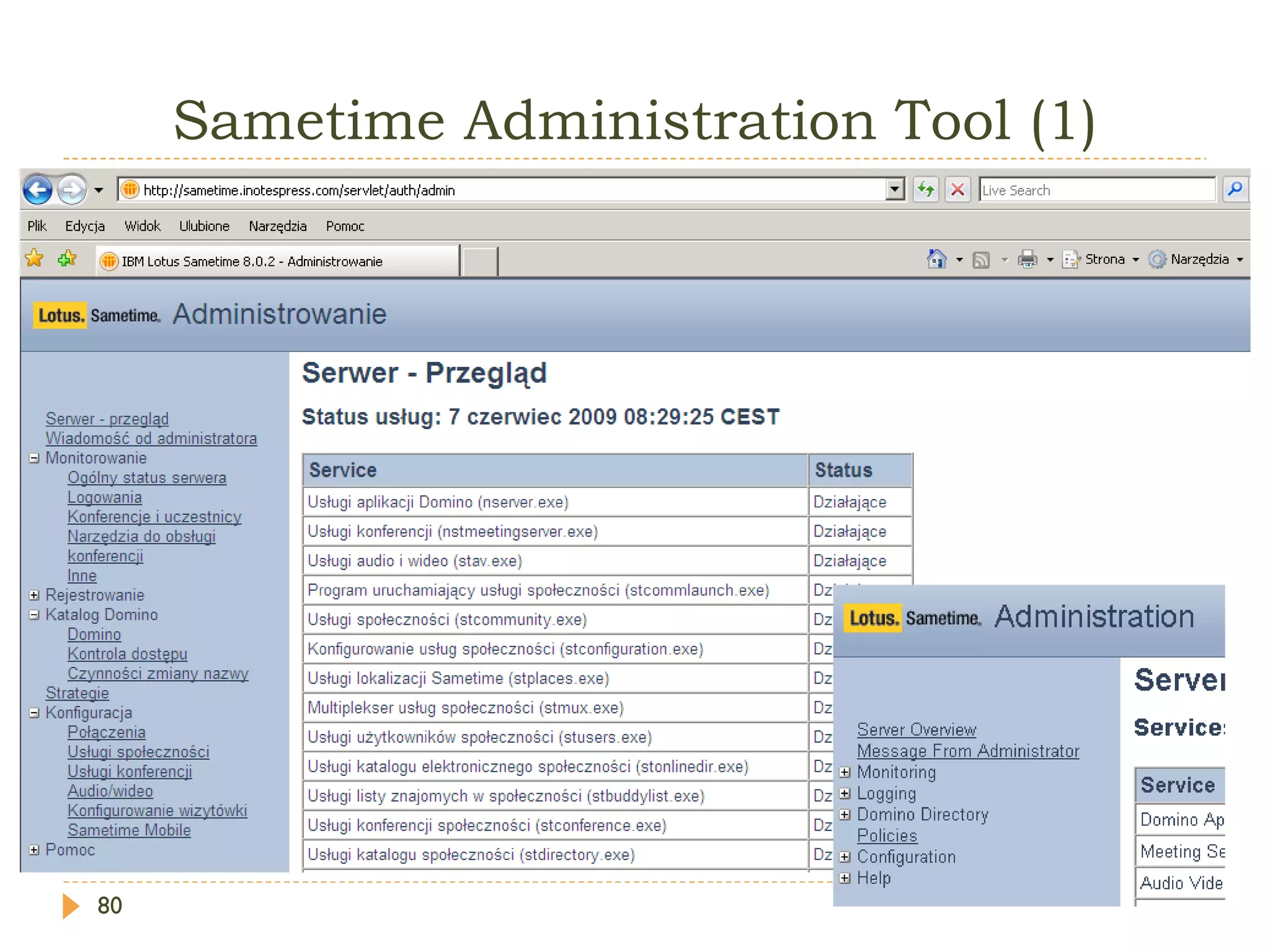Open the Print dropdown arrow

[x=1050, y=260]
